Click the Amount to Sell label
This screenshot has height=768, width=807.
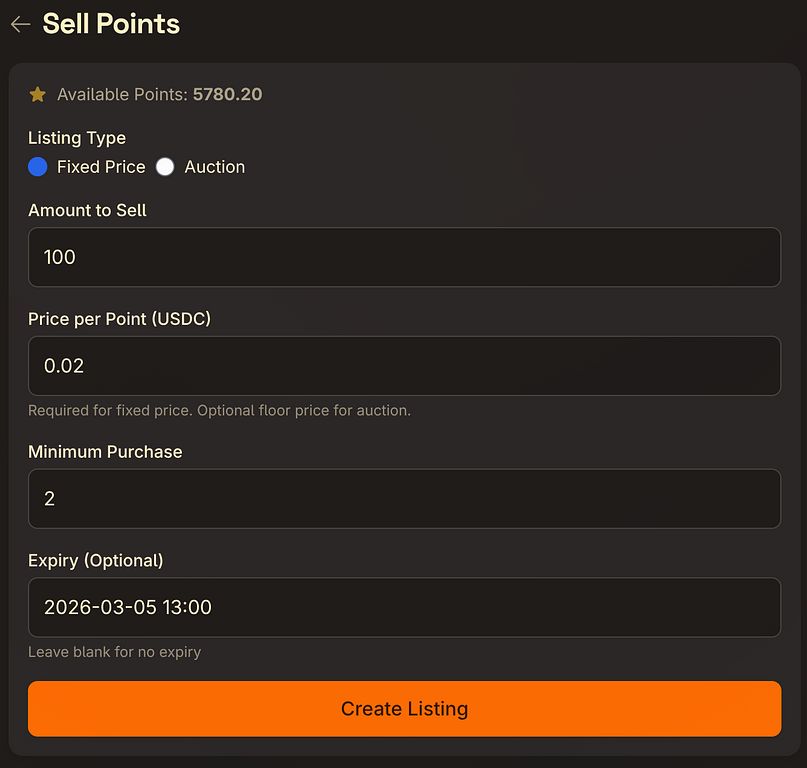87,210
